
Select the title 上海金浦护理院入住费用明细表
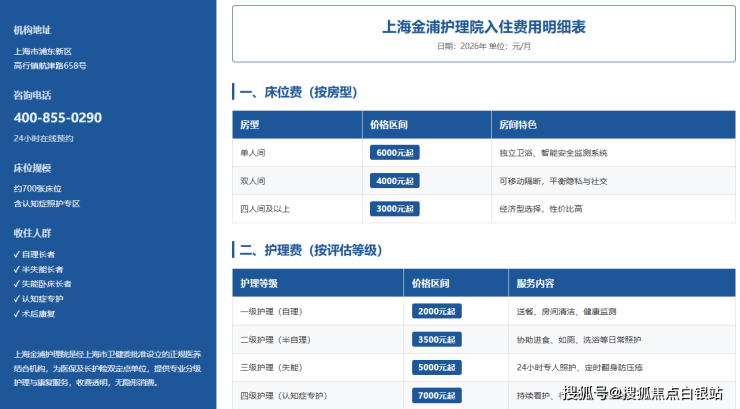484,26
